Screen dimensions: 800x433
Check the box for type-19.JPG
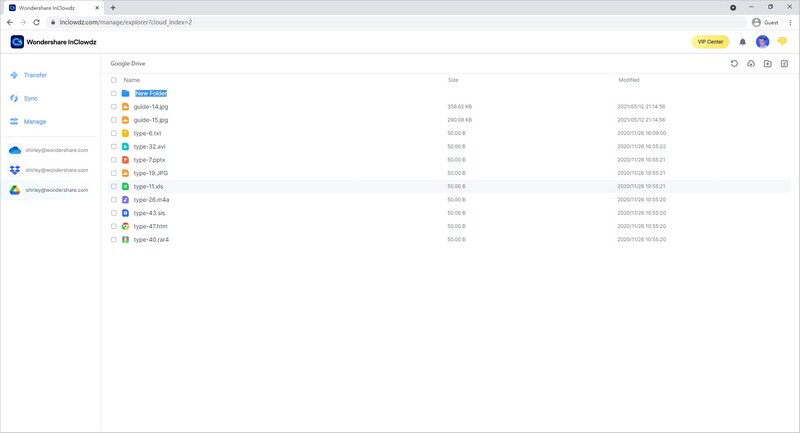(x=114, y=173)
